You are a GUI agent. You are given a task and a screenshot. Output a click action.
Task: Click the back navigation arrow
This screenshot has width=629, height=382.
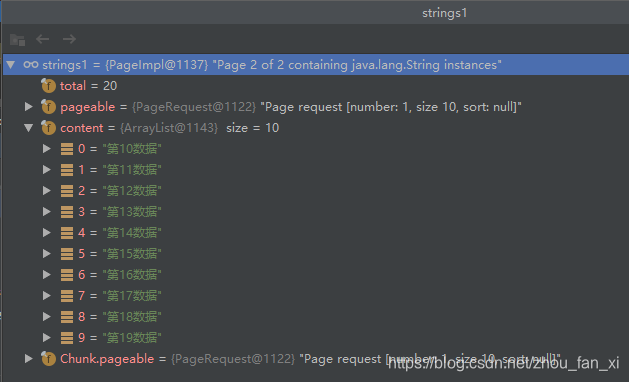tap(43, 39)
